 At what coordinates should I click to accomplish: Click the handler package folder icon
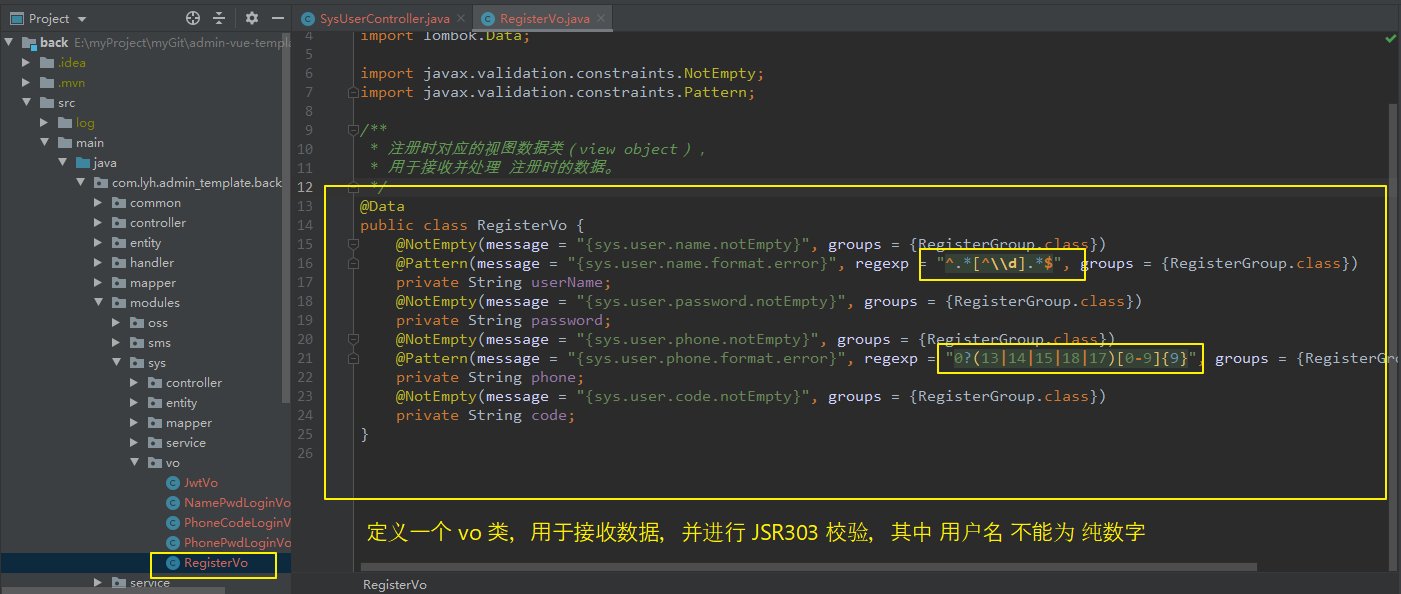119,263
